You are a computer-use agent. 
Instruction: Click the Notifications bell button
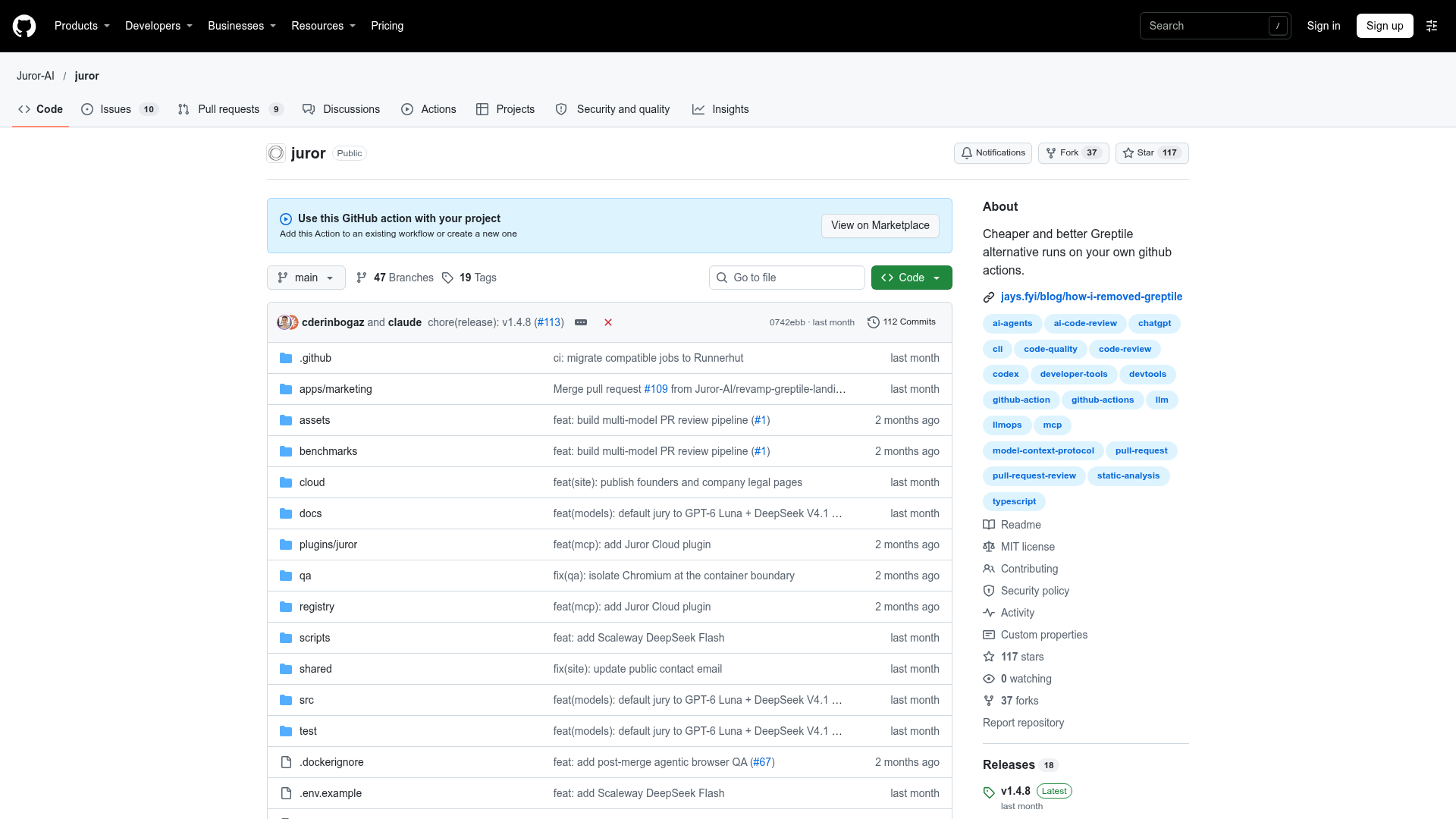tap(993, 153)
